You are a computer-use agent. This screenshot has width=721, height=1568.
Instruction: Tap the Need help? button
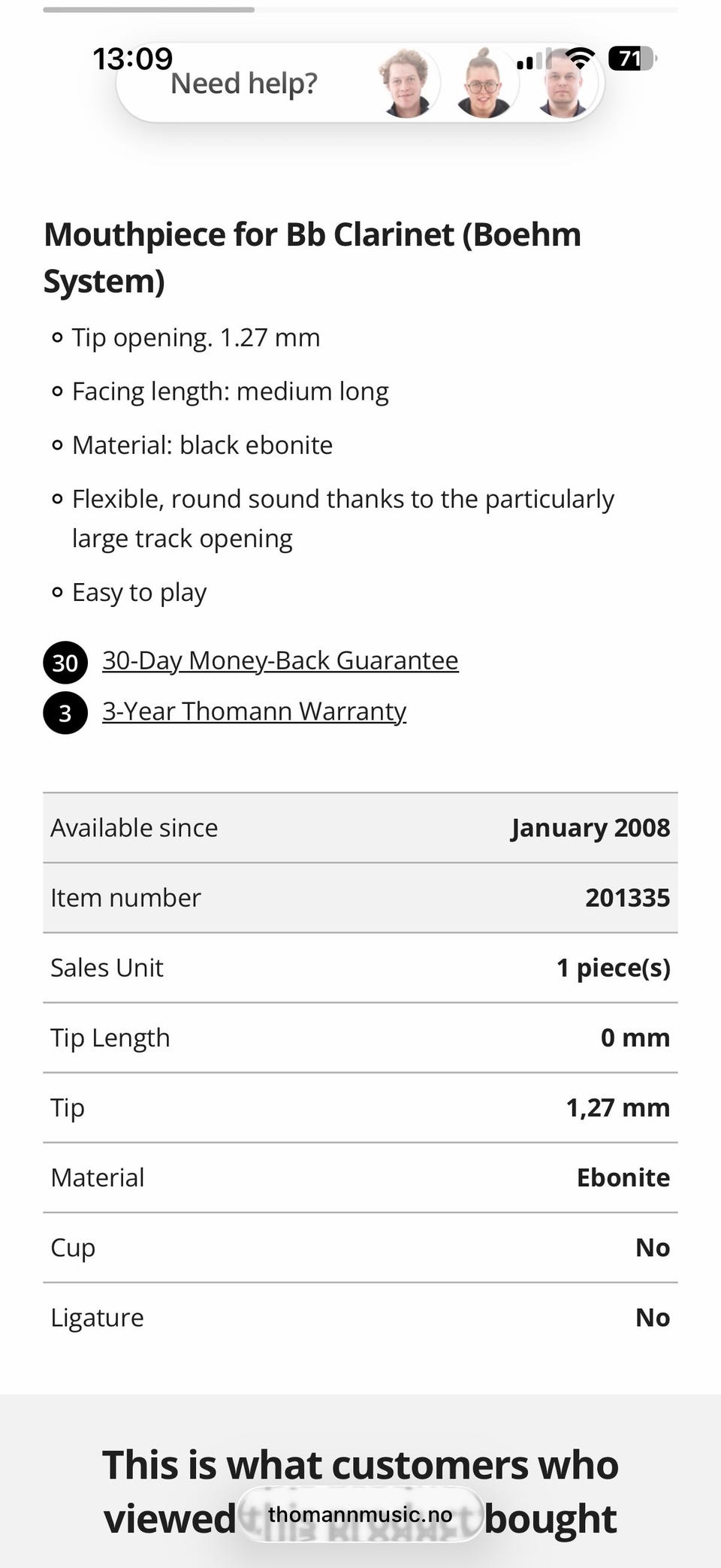(244, 83)
